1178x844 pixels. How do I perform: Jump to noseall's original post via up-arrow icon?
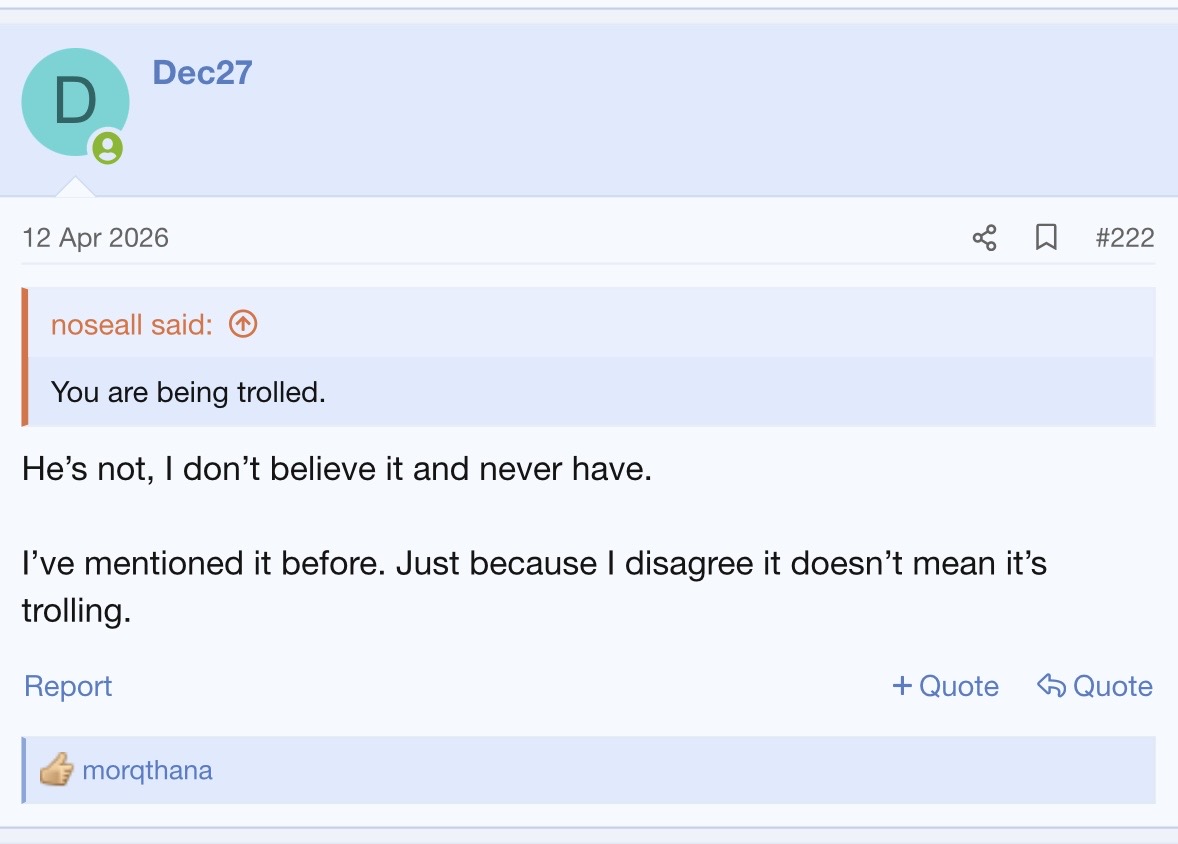coord(243,325)
